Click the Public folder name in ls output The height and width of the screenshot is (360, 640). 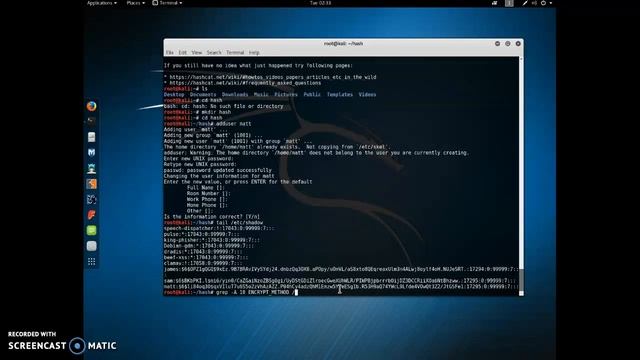click(x=312, y=95)
